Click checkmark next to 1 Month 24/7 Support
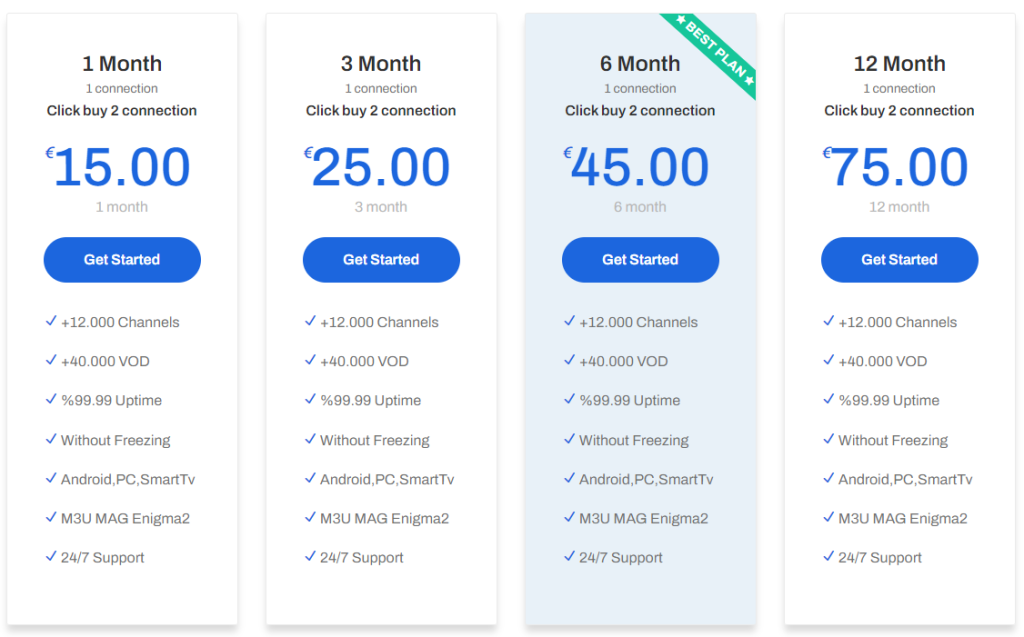This screenshot has width=1024, height=637. 51,556
